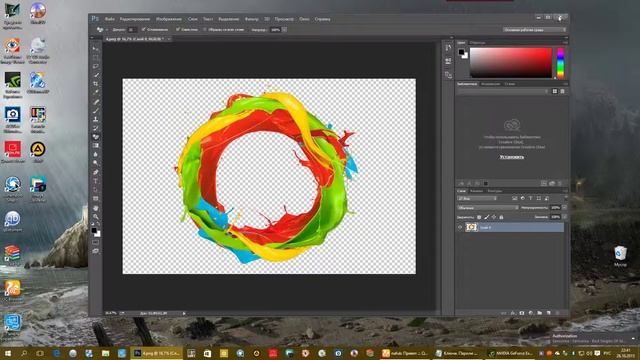Switch to the Styles tab
The image size is (640, 360).
click(x=509, y=84)
